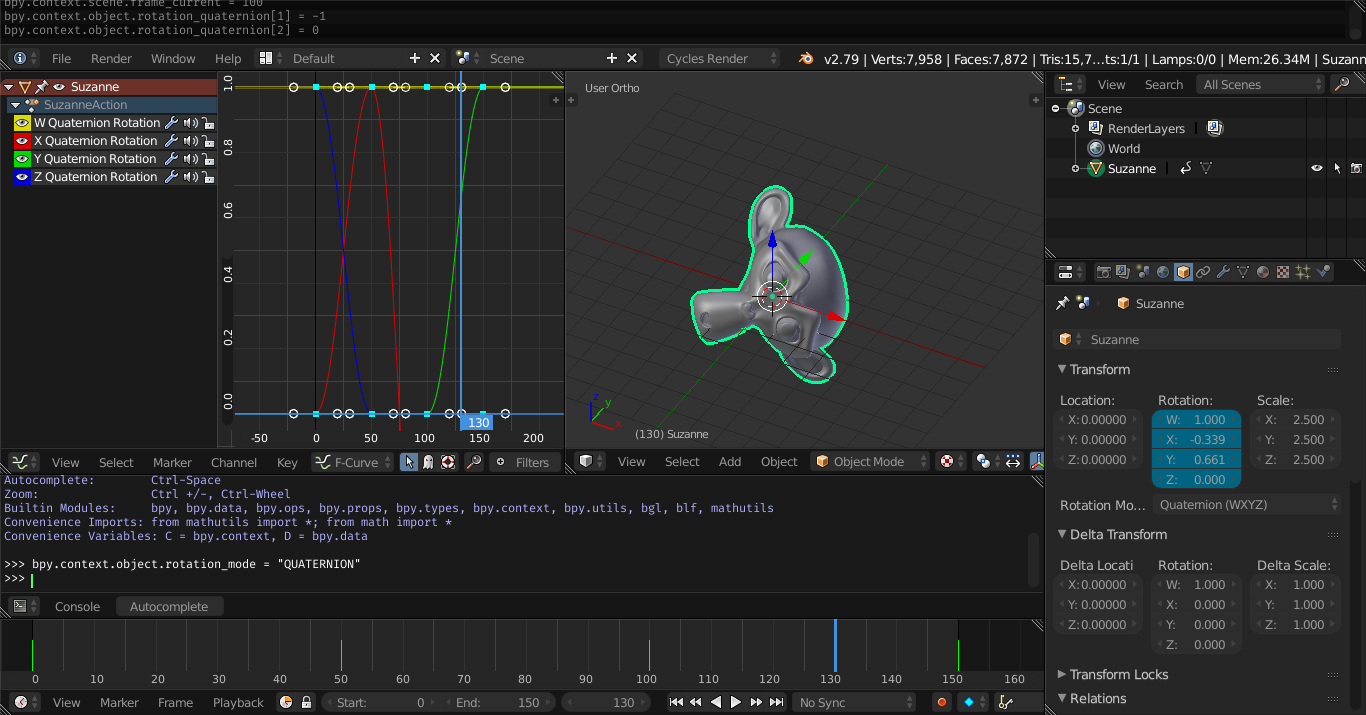
Task: Open the Material properties tab (sphere icon)
Action: (x=1263, y=272)
